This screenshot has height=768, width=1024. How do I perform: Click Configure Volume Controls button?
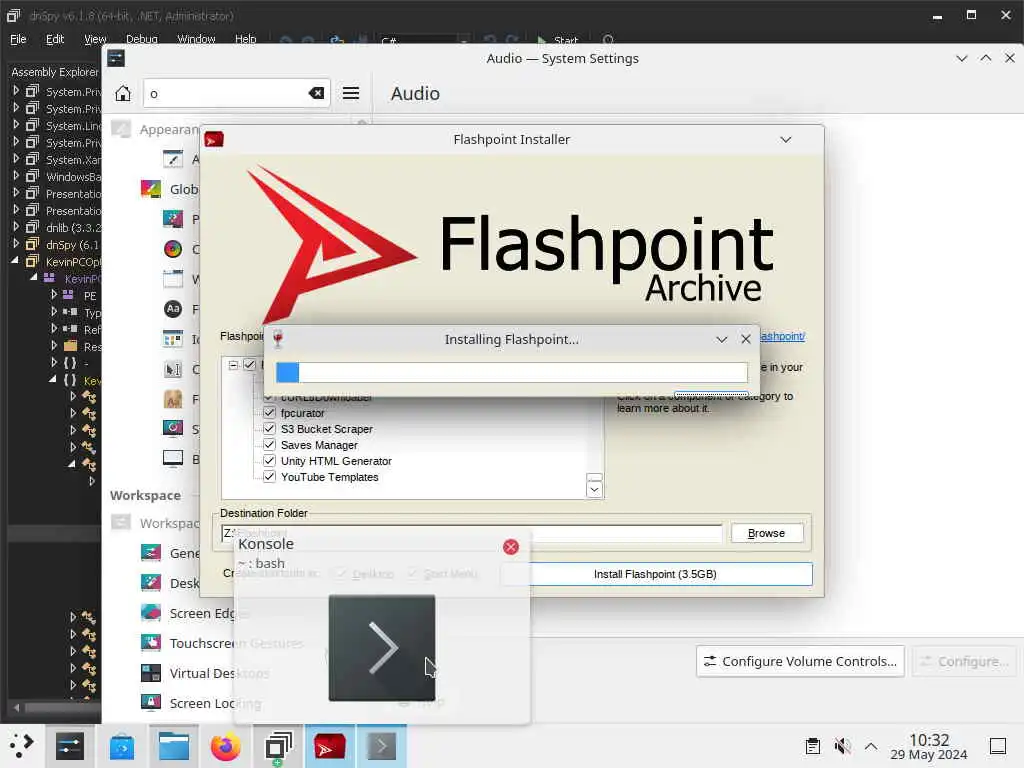800,661
